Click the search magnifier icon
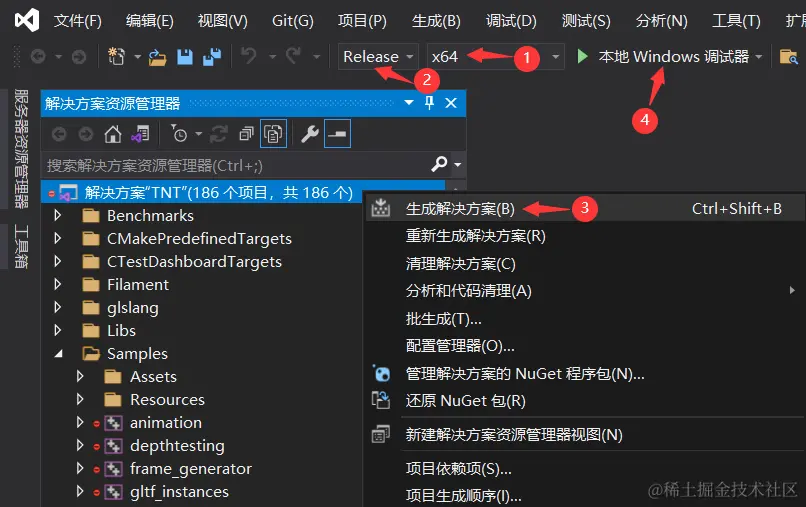This screenshot has height=507, width=806. point(439,165)
